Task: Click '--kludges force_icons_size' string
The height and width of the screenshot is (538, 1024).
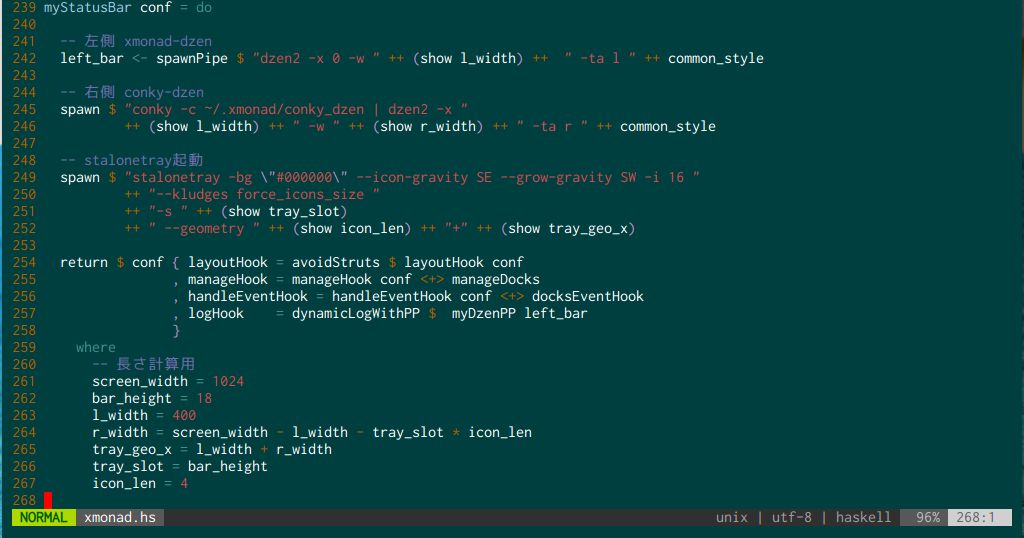Action: pos(264,195)
